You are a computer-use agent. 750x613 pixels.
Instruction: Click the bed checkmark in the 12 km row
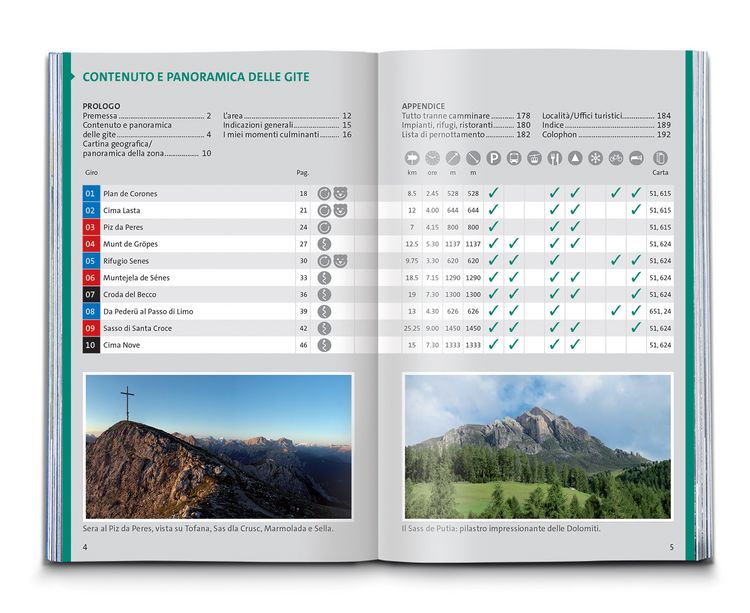[636, 209]
